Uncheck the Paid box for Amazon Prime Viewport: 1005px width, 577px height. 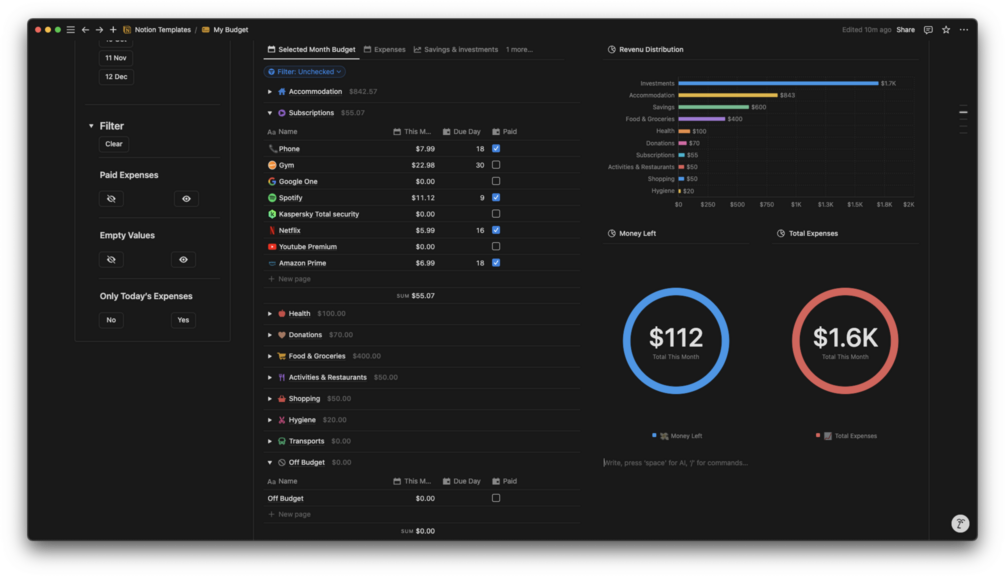(x=496, y=263)
